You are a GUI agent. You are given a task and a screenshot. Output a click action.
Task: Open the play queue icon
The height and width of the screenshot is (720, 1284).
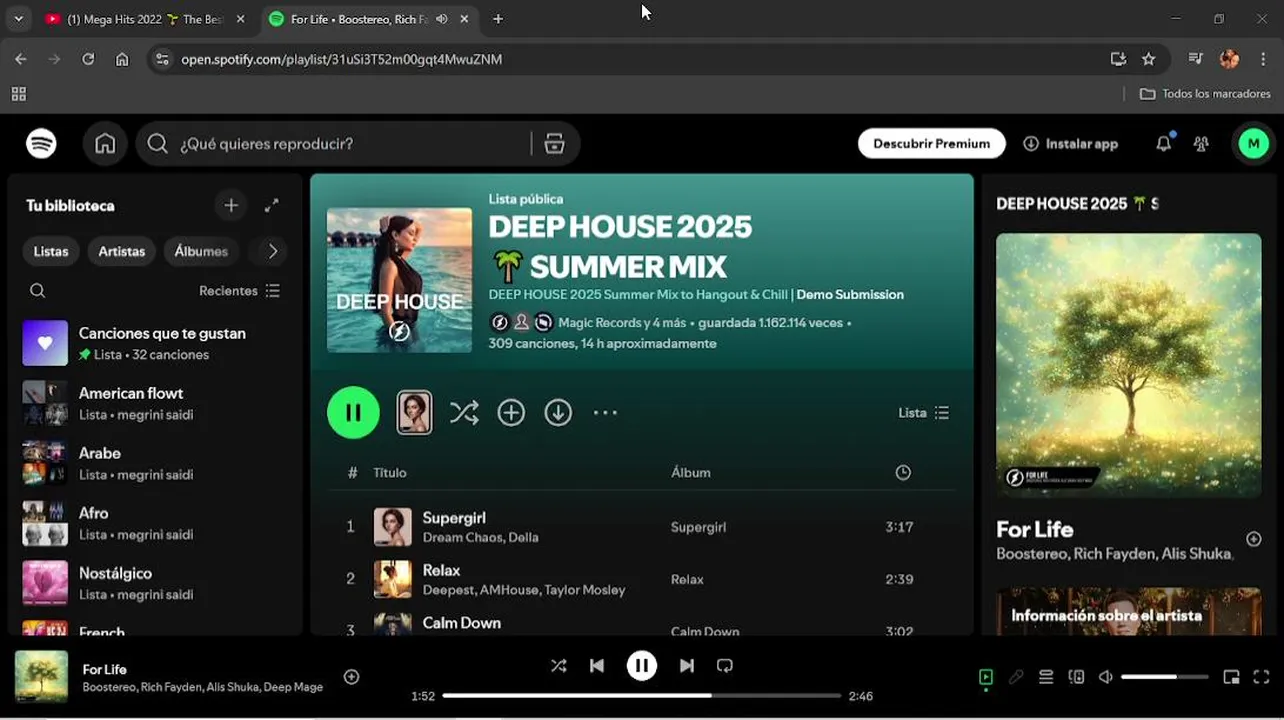point(1046,677)
